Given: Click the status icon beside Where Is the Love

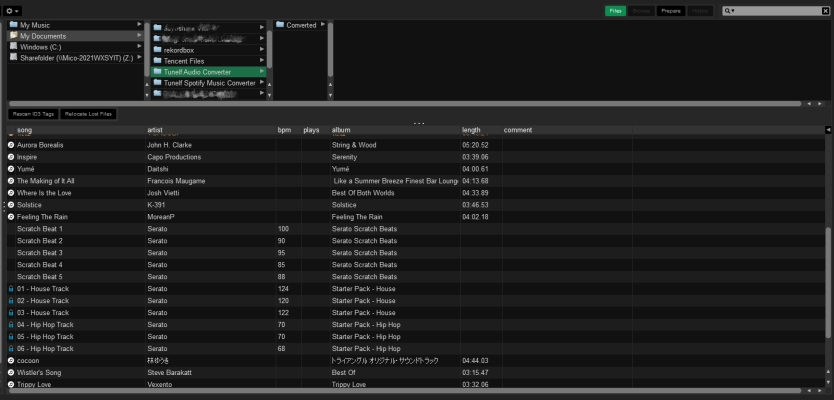Looking at the screenshot, I should pos(11,193).
